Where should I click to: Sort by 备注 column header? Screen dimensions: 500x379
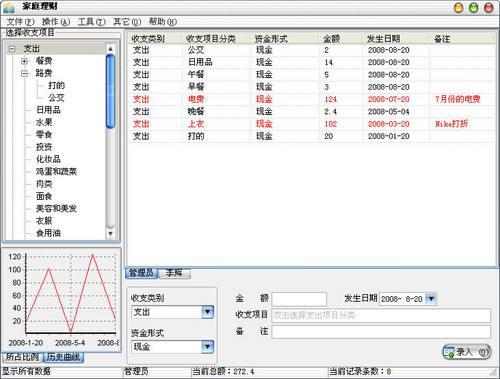coord(462,39)
